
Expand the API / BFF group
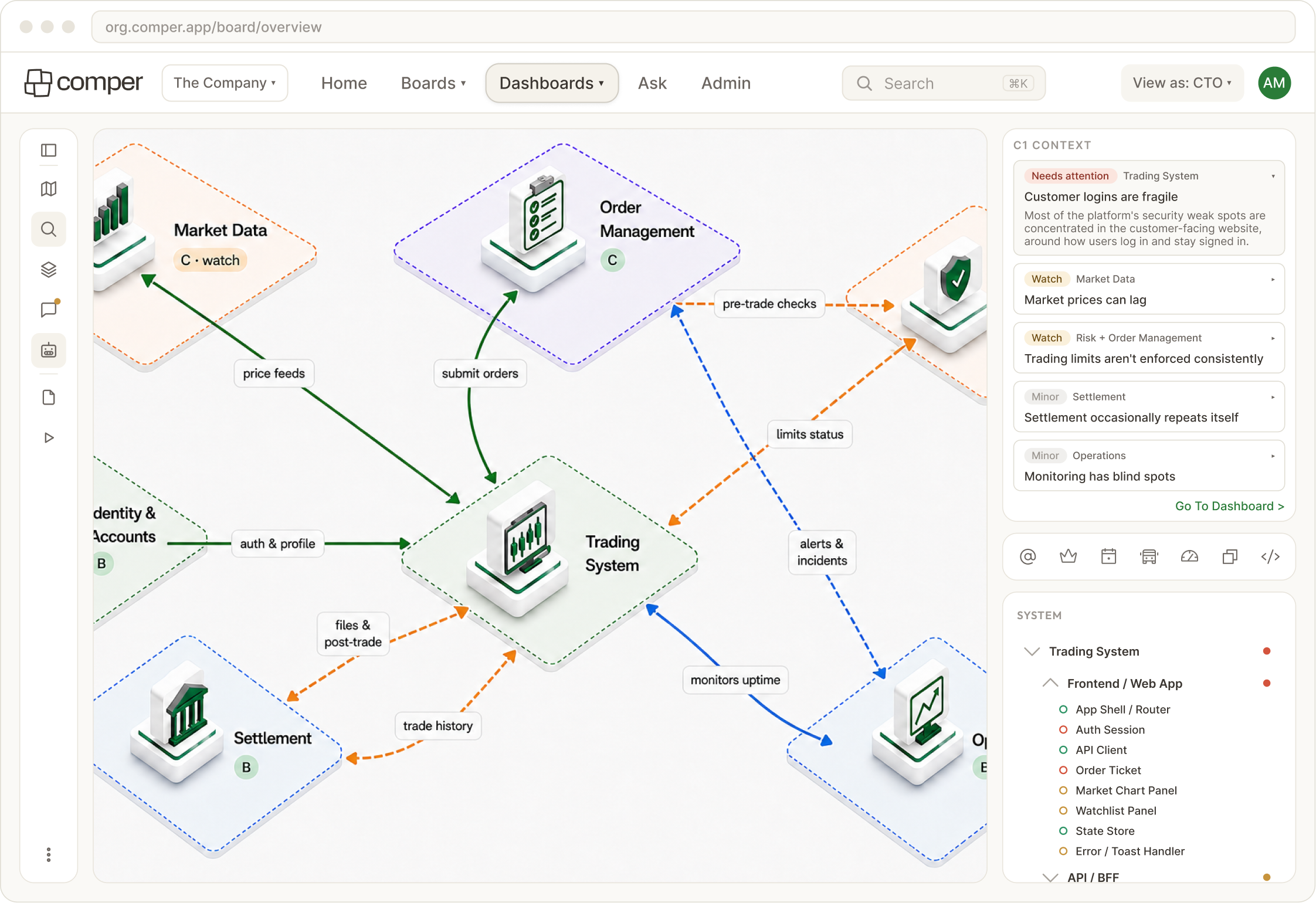(1050, 877)
